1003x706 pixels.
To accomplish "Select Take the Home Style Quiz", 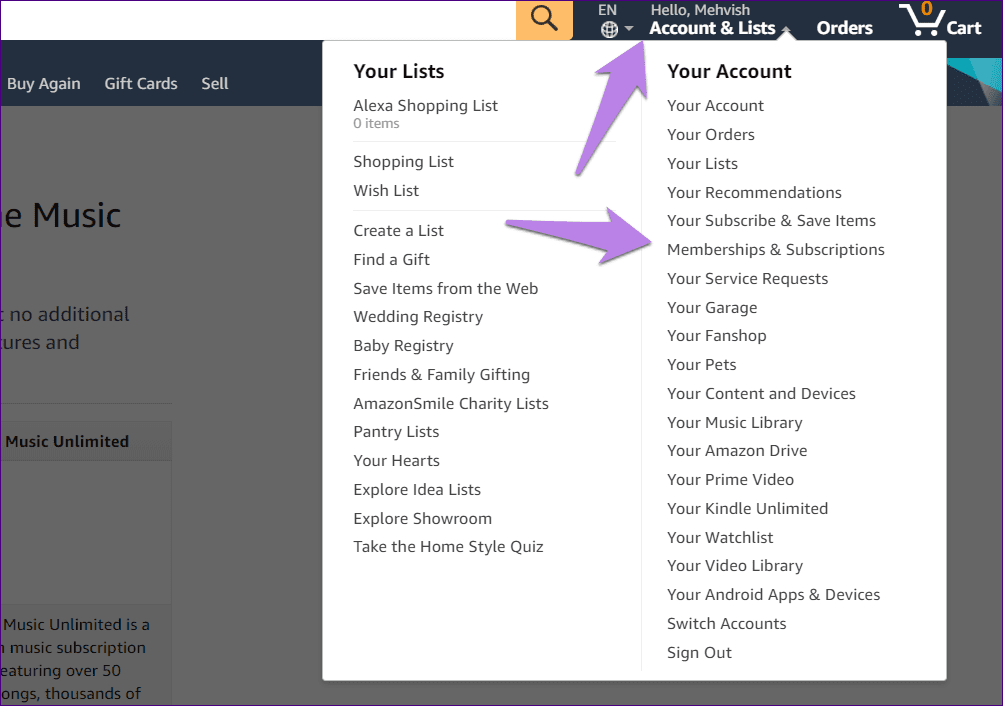I will click(x=448, y=547).
